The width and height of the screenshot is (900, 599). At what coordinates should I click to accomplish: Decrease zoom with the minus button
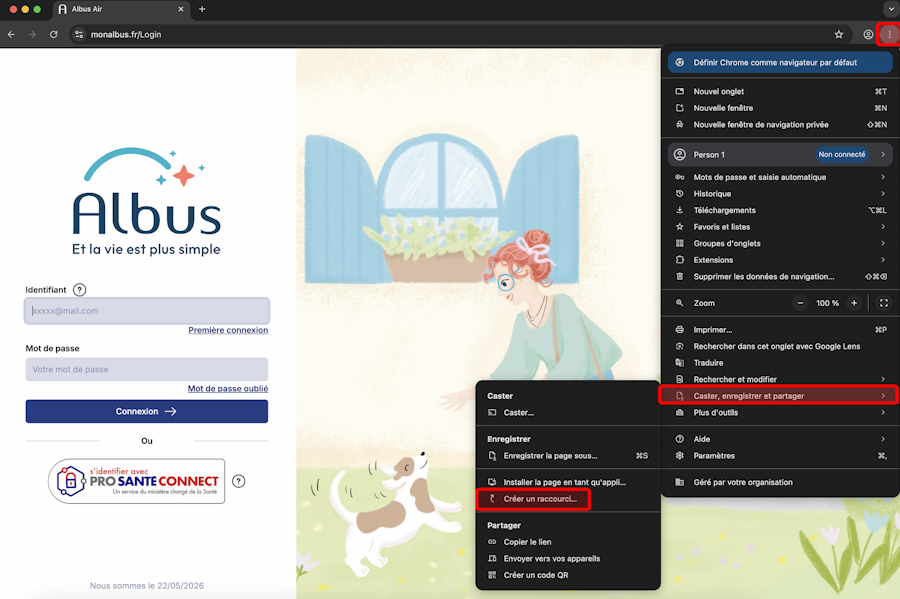coord(800,303)
